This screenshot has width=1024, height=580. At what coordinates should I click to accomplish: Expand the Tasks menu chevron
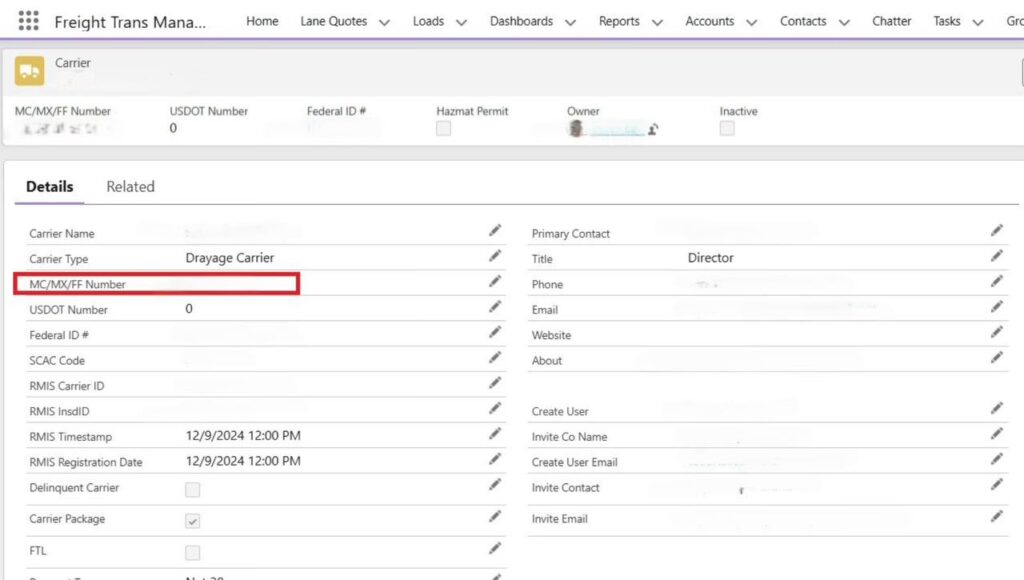(978, 22)
